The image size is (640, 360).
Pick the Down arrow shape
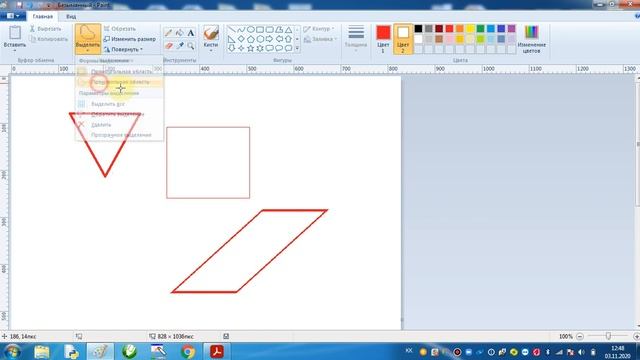[231, 48]
